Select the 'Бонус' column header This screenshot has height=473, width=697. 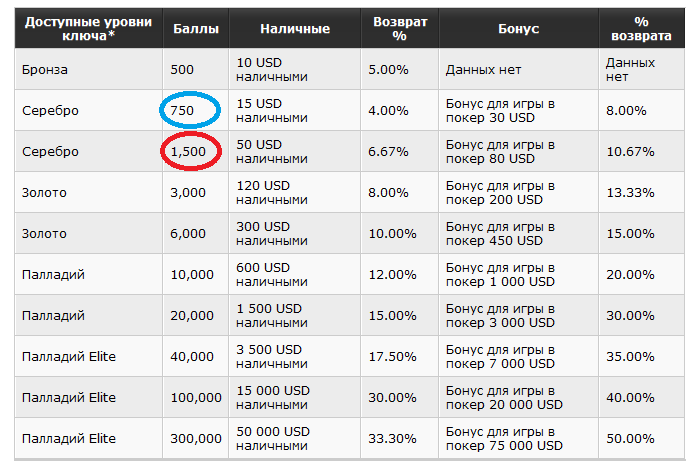click(x=518, y=29)
